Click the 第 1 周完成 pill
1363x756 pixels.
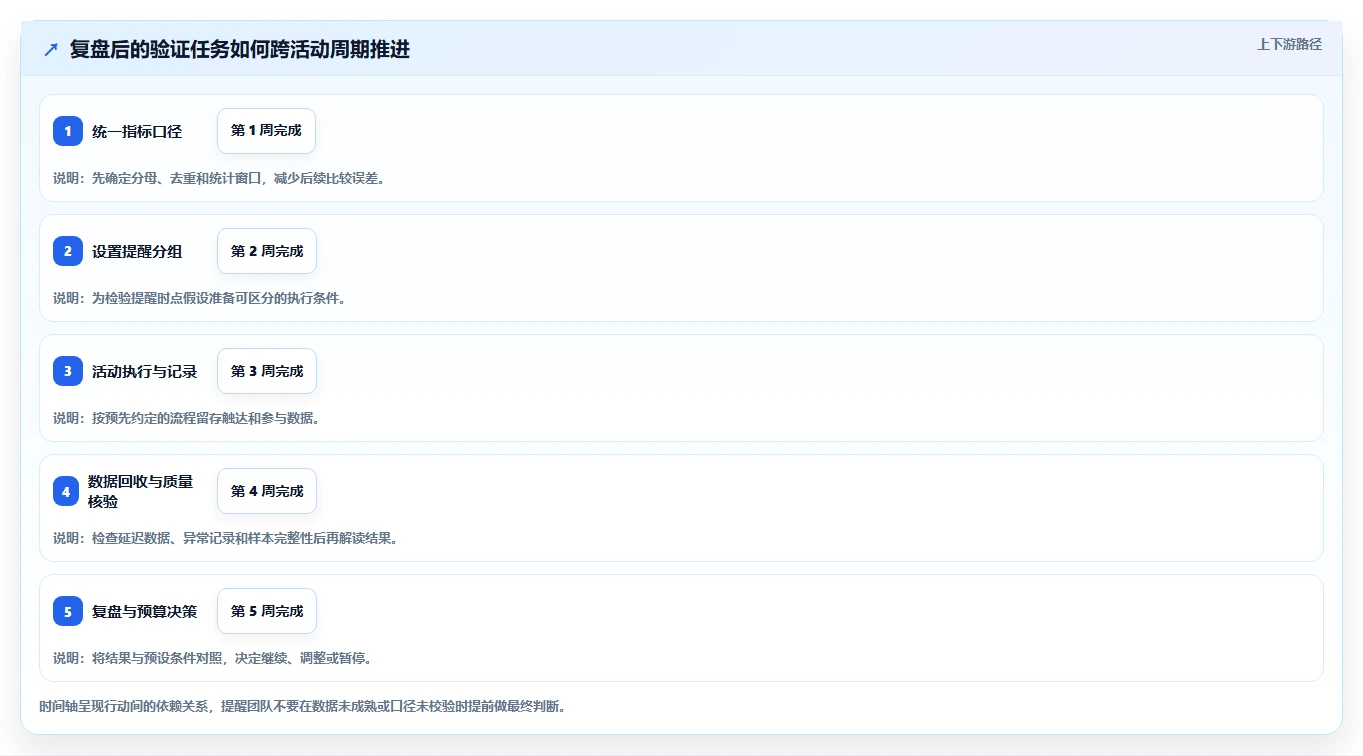267,131
